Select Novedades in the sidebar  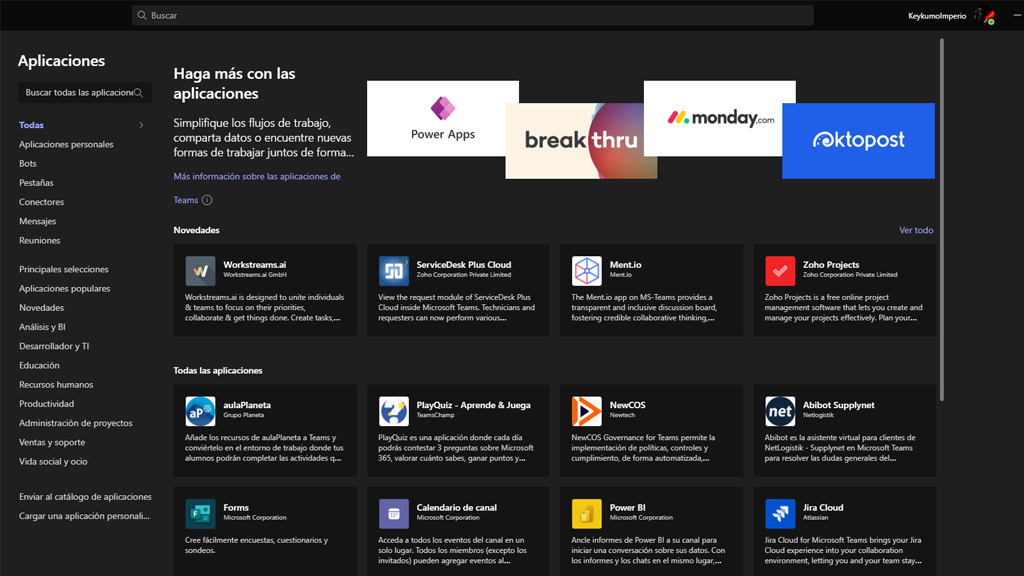click(x=41, y=308)
